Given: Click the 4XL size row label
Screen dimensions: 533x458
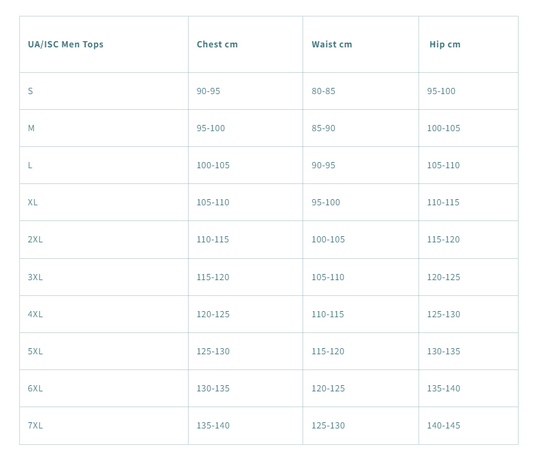Looking at the screenshot, I should tap(35, 314).
